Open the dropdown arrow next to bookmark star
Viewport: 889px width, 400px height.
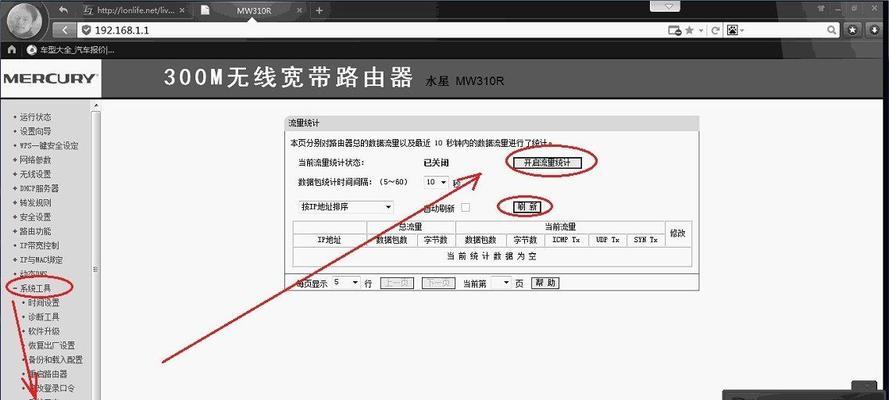tap(701, 30)
